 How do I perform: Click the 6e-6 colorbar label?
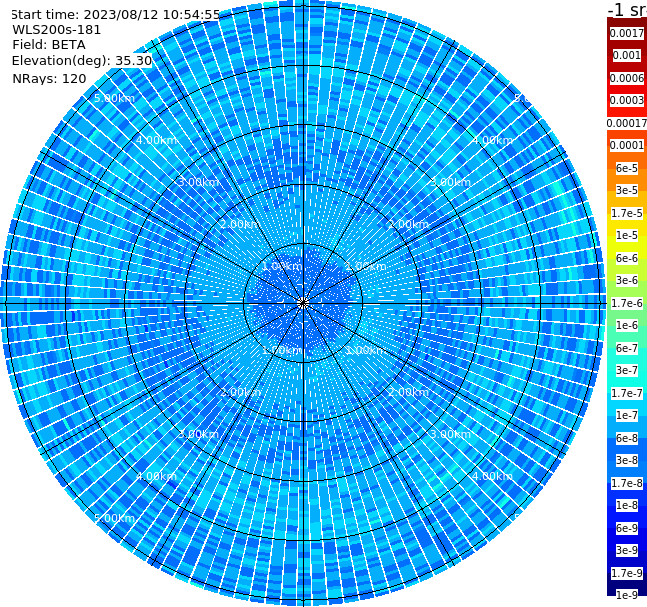coord(627,258)
